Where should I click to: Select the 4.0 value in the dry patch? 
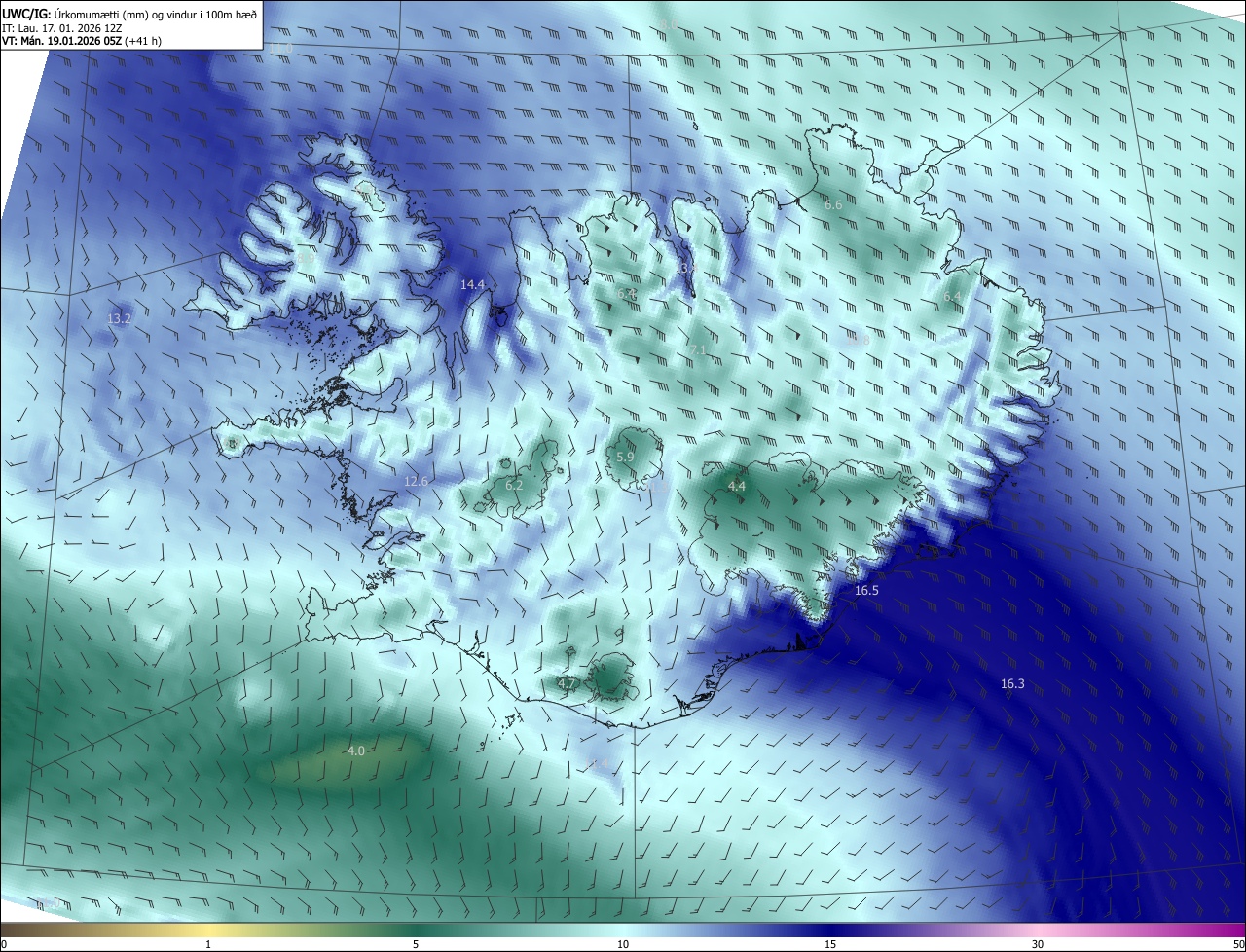point(356,751)
